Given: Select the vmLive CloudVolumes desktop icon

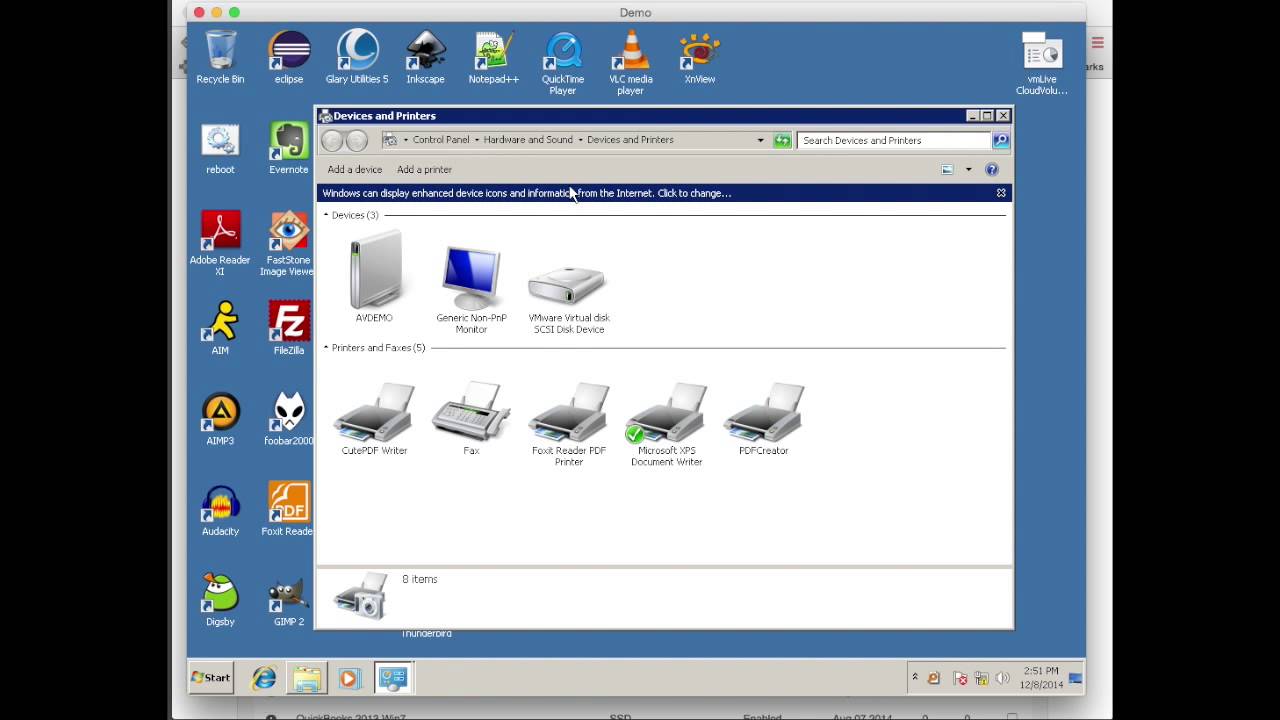Looking at the screenshot, I should [x=1041, y=63].
